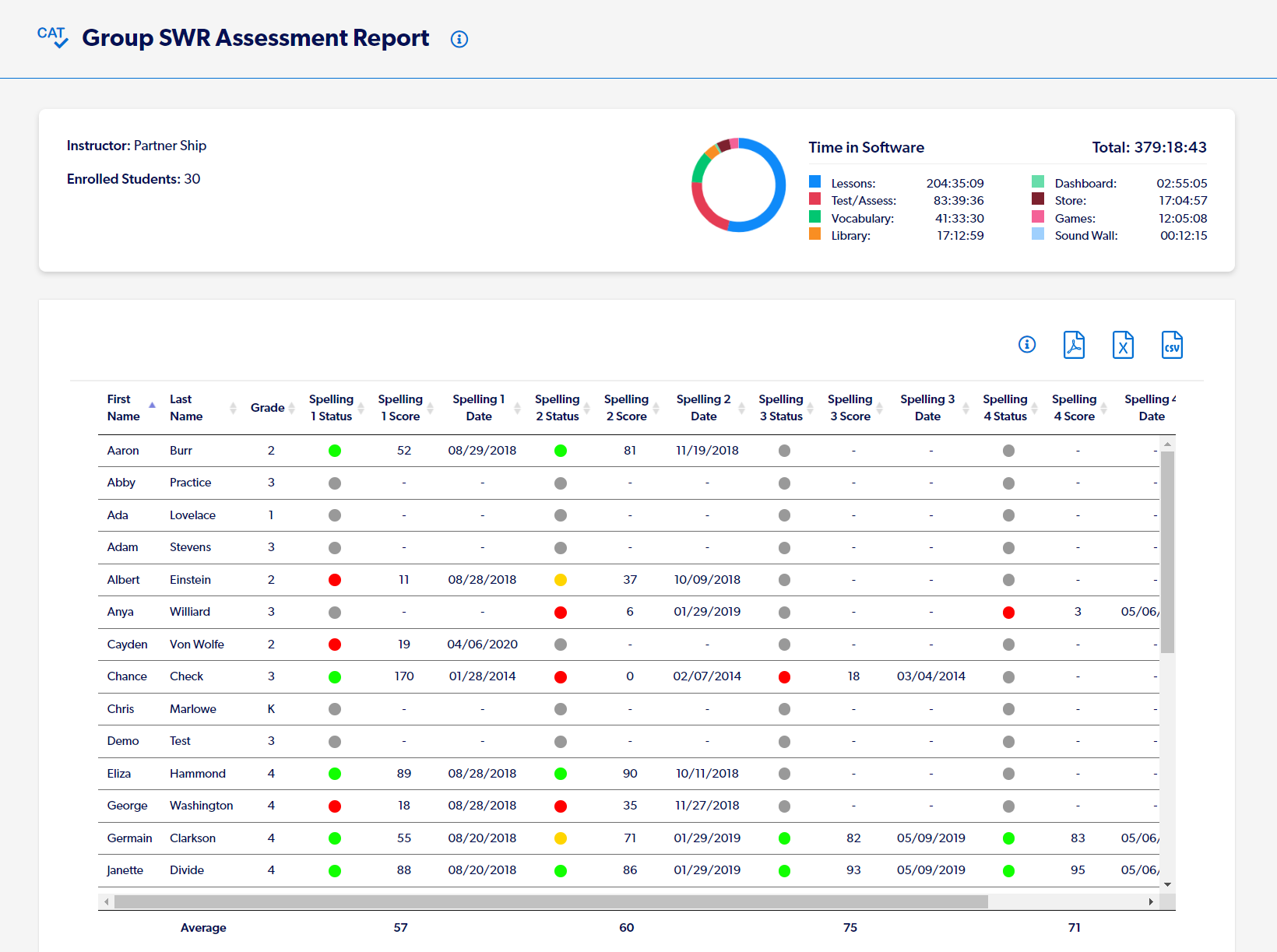Image resolution: width=1277 pixels, height=952 pixels.
Task: Click Anya Williard's red Spelling 4 status
Action: point(1008,613)
